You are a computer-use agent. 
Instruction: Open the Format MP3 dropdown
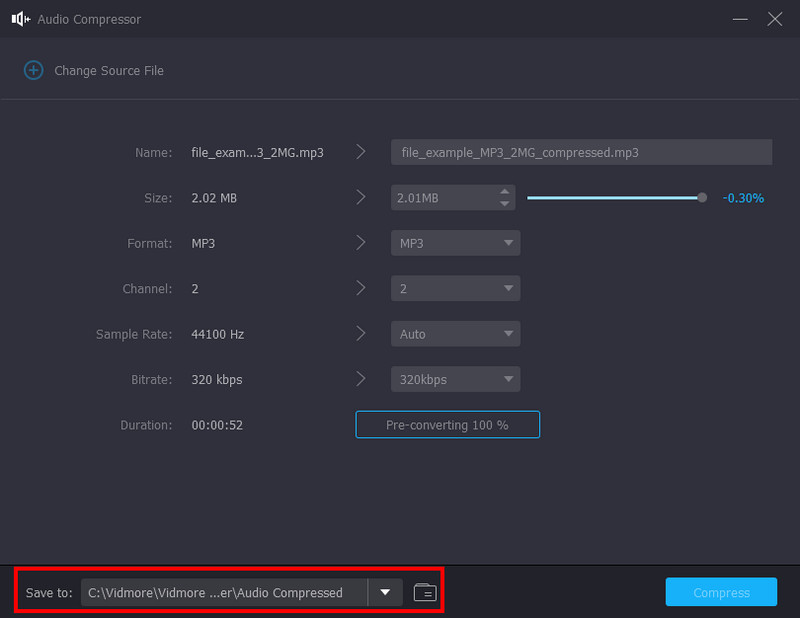(455, 243)
